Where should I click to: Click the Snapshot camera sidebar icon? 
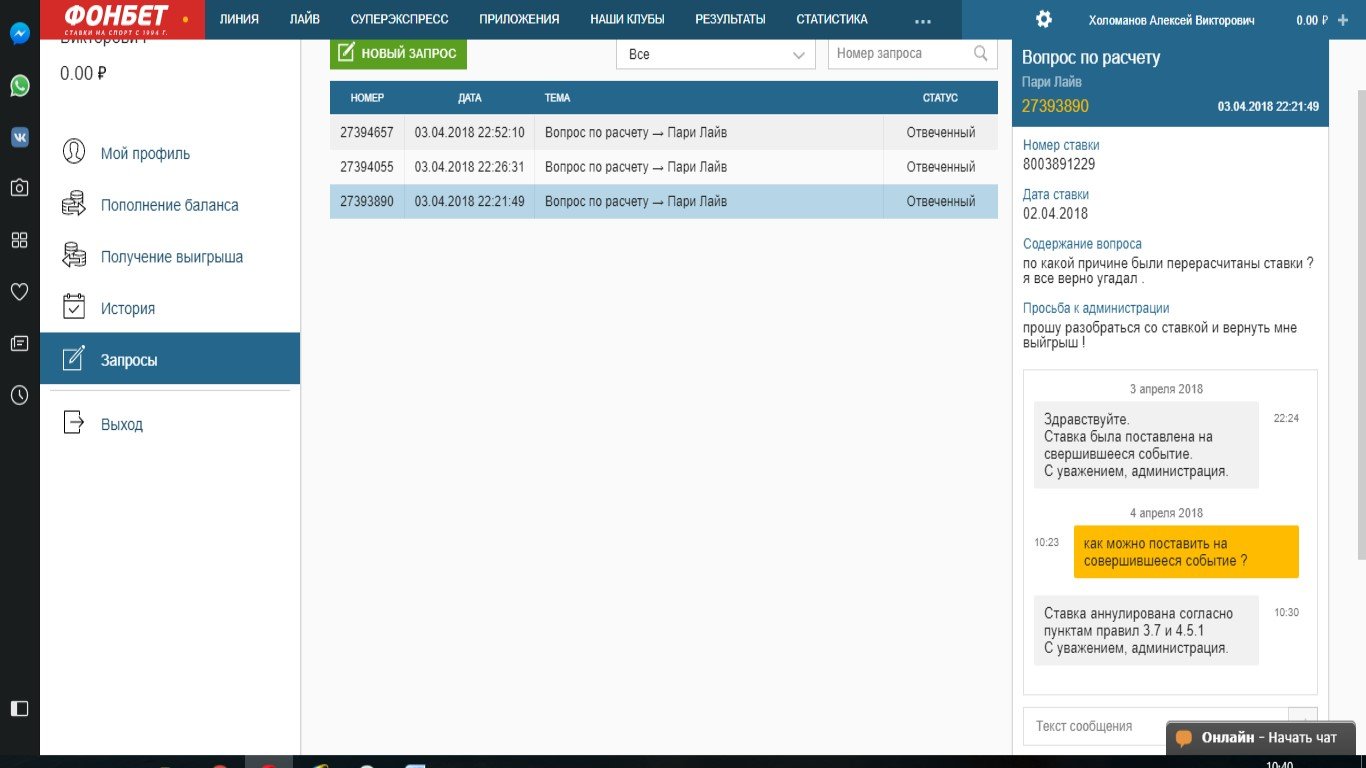(19, 188)
